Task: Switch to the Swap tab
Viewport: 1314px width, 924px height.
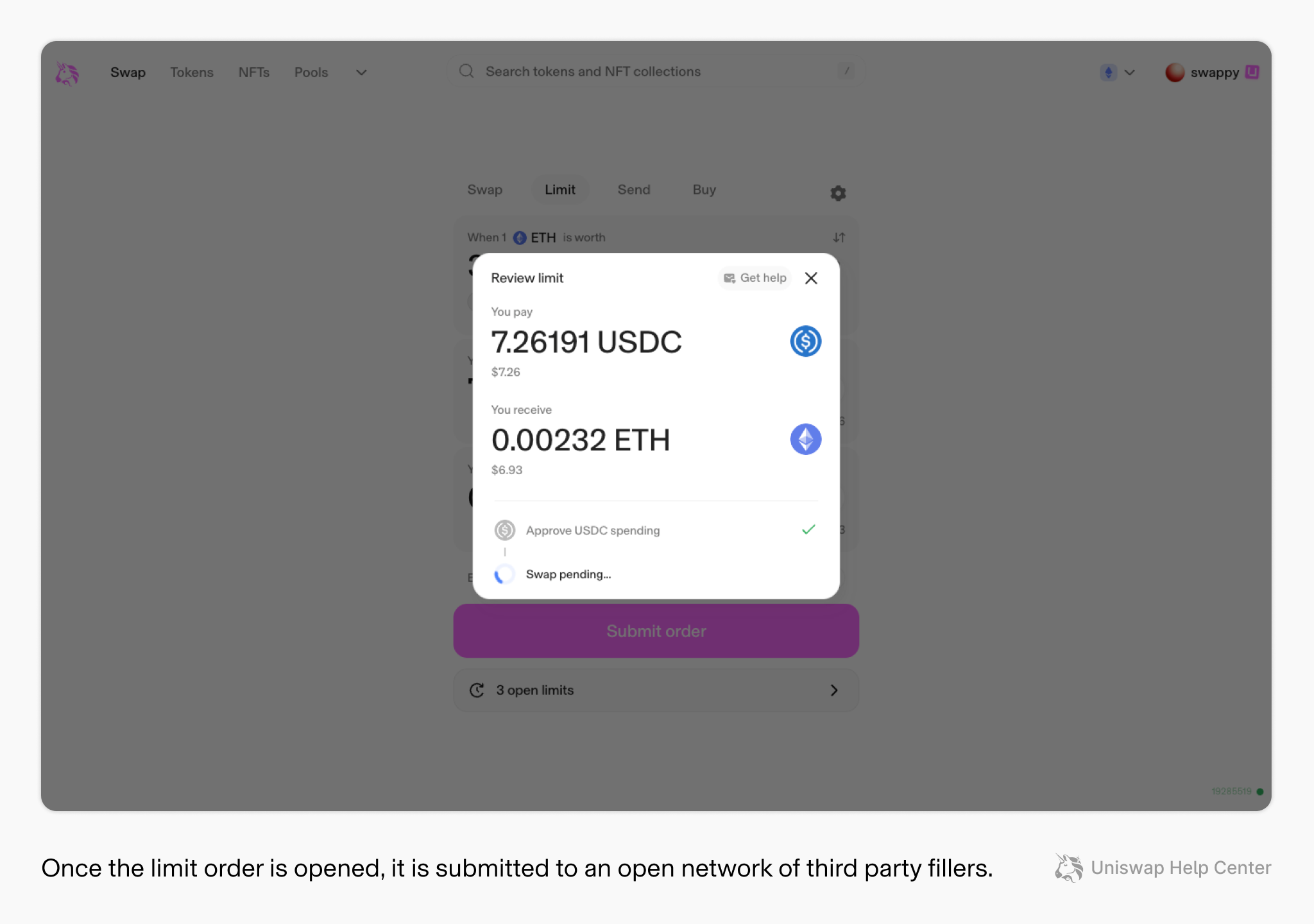Action: [484, 189]
